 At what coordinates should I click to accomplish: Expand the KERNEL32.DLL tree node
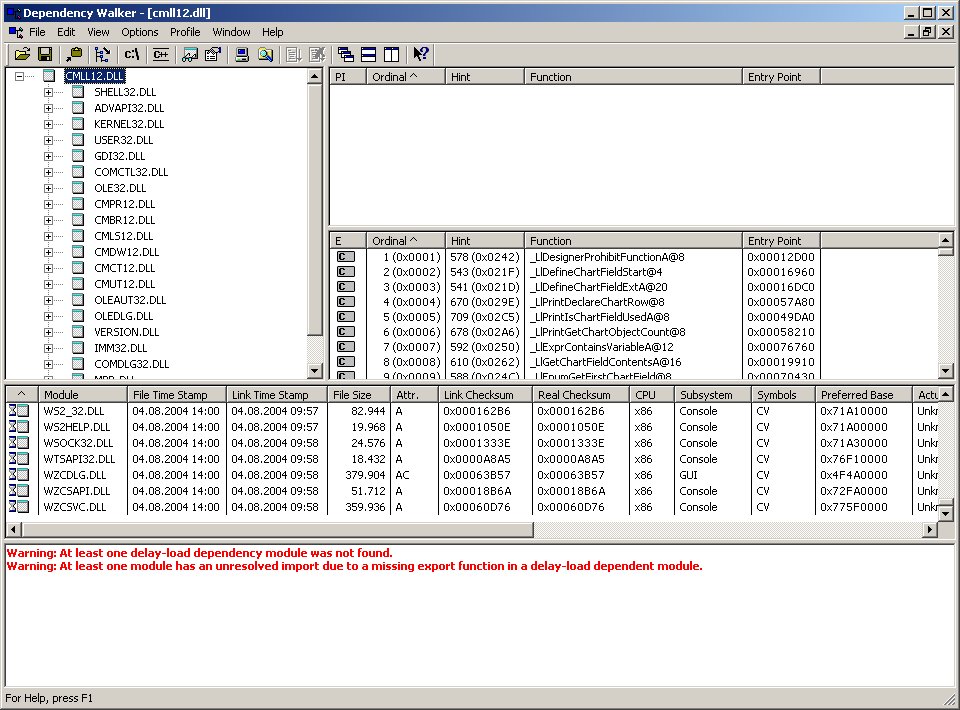[x=48, y=124]
